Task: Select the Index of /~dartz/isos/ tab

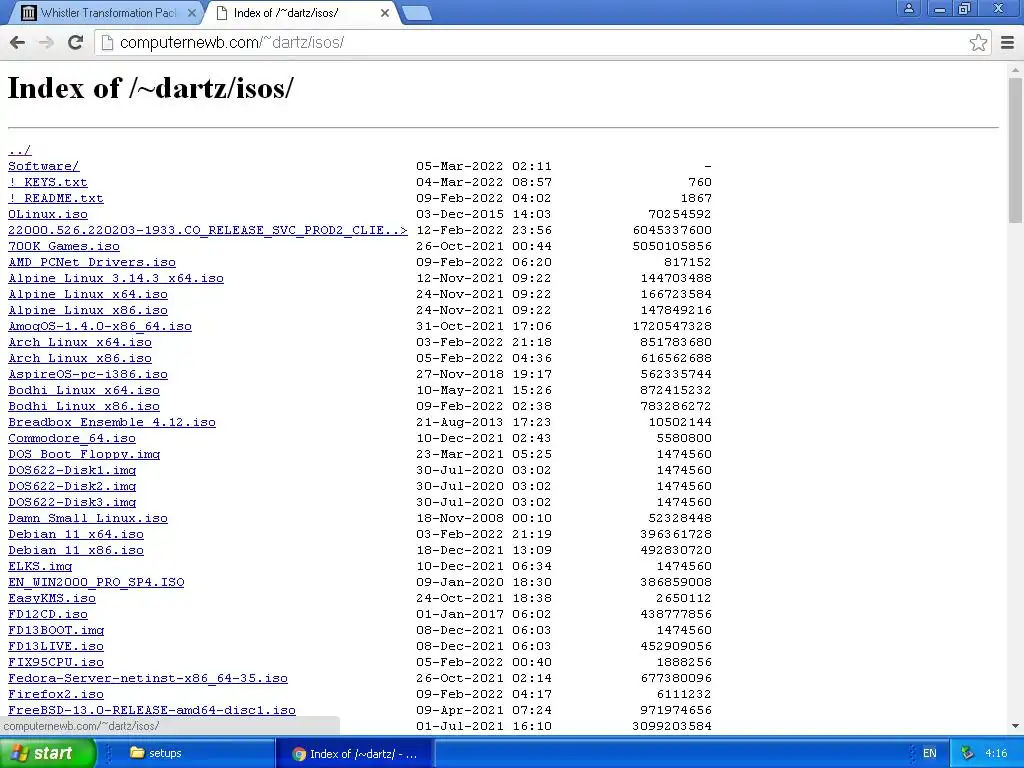Action: [x=300, y=13]
